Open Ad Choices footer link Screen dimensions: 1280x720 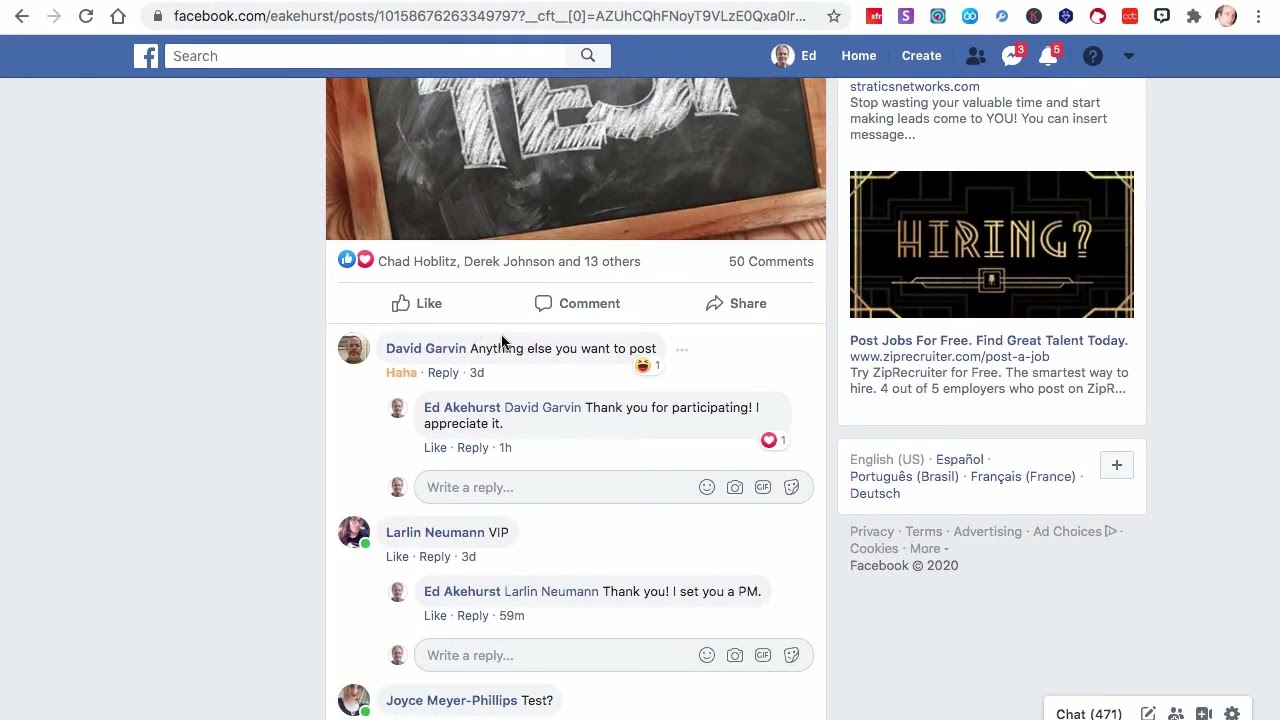click(1075, 531)
